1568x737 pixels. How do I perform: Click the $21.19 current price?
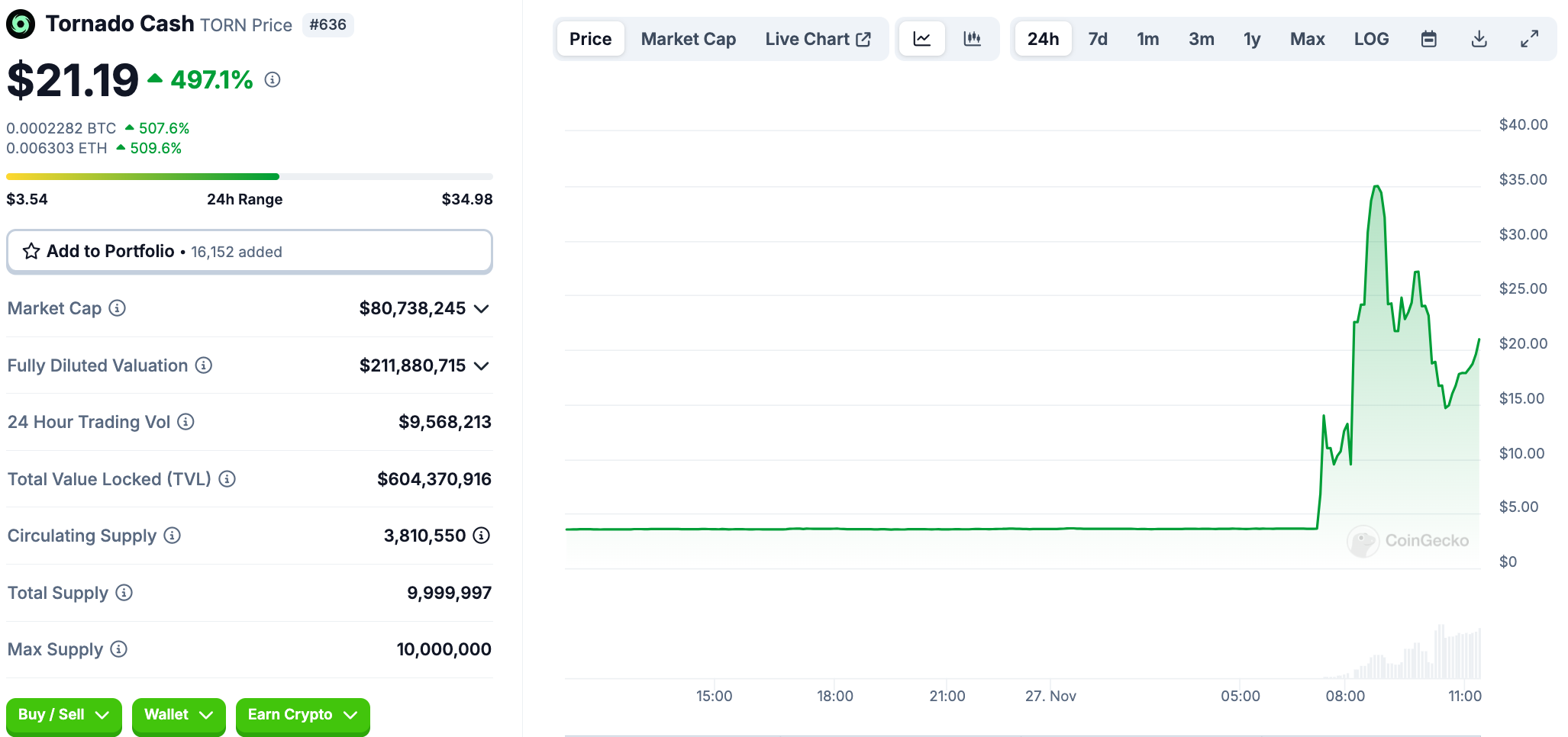(x=73, y=80)
